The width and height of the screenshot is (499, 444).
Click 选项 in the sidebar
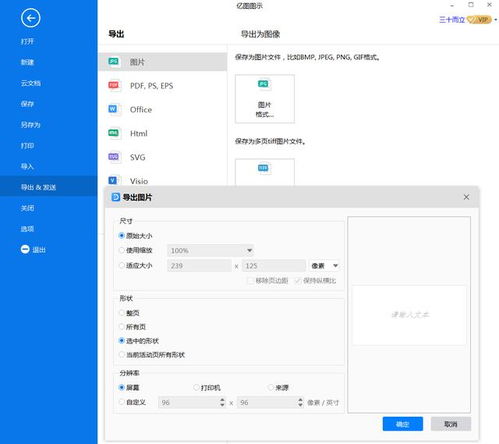27,229
